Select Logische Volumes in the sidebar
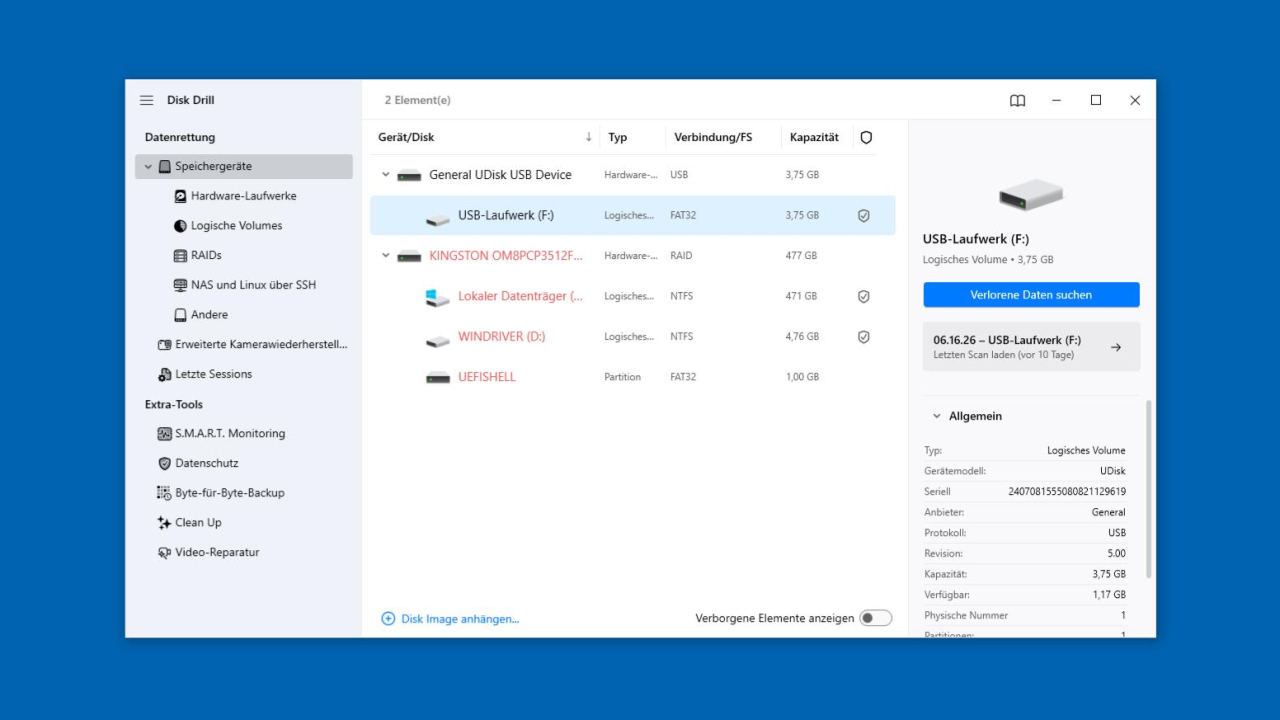This screenshot has width=1280, height=720. tap(244, 226)
